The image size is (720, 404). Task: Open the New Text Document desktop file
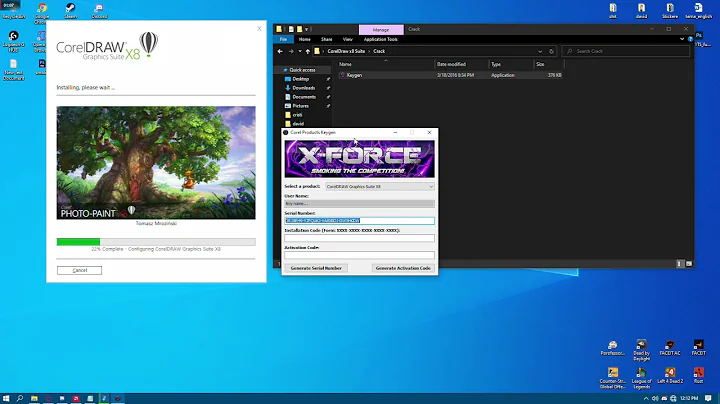(x=13, y=69)
